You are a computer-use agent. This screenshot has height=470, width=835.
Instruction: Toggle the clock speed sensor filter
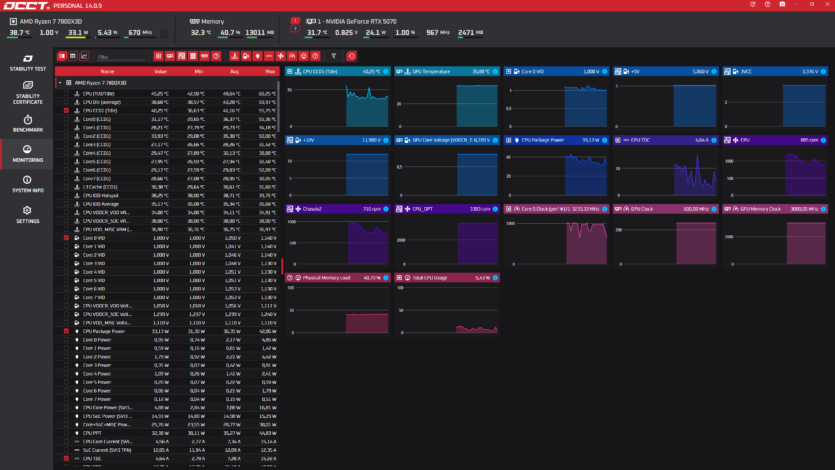pyautogui.click(x=292, y=56)
